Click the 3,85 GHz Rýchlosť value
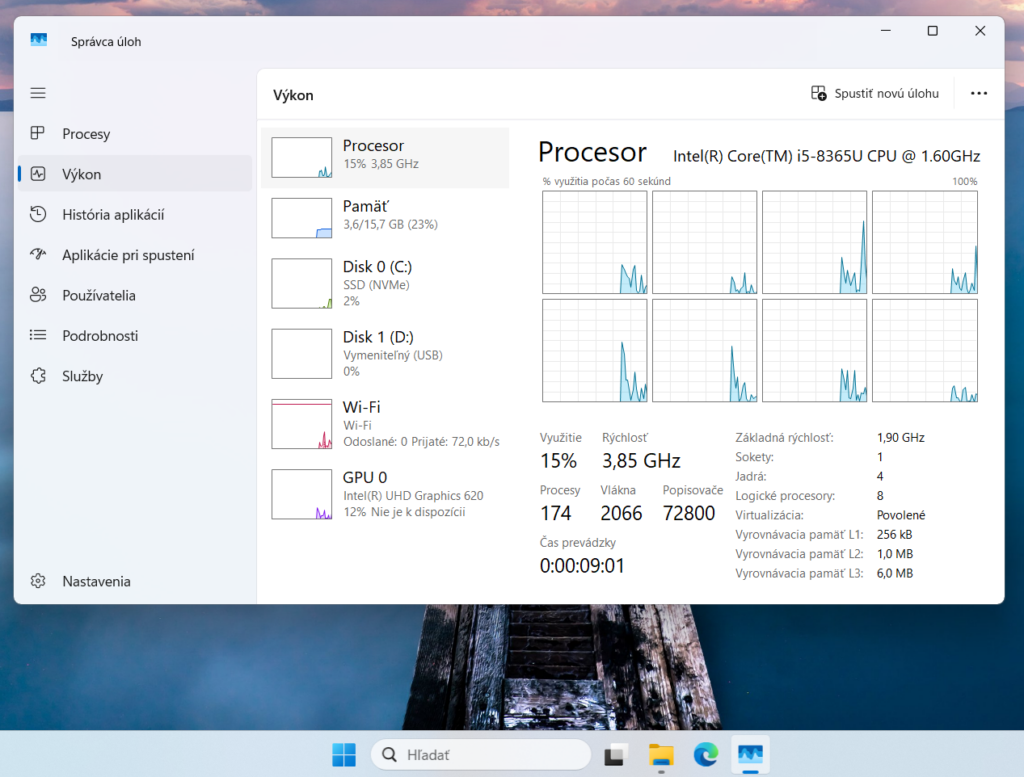 tap(641, 461)
